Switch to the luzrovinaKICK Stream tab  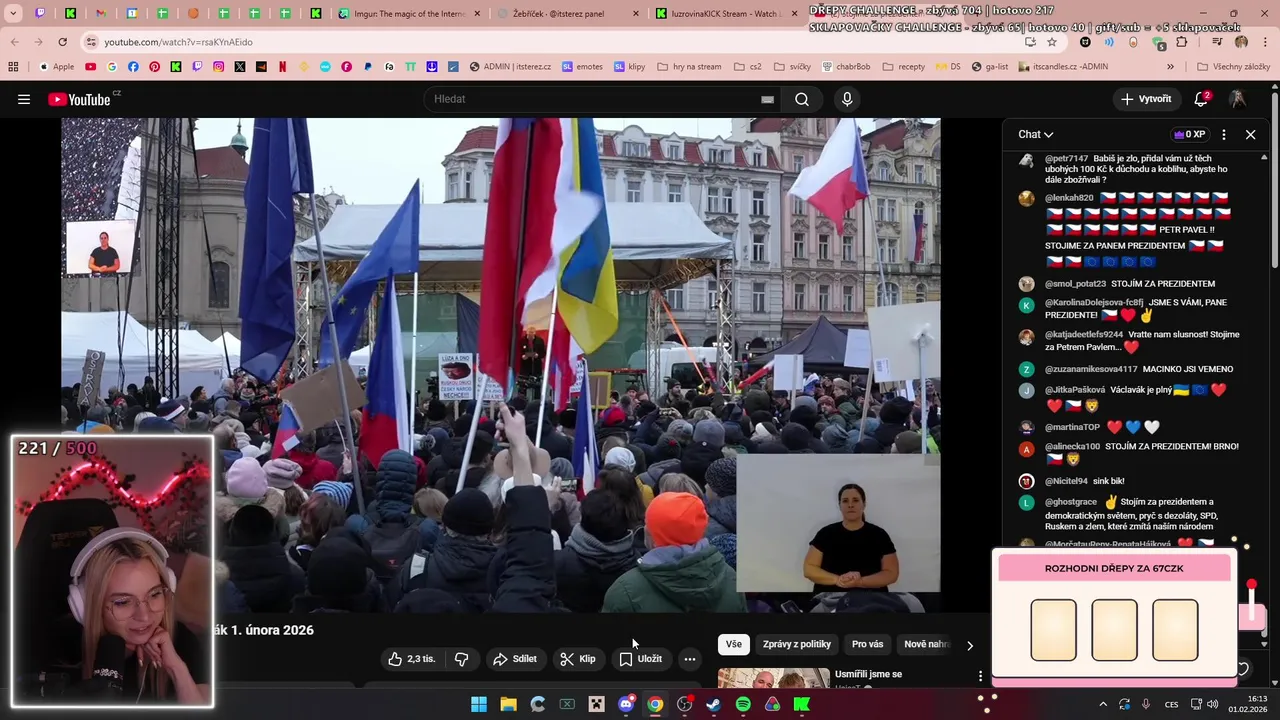(x=724, y=14)
